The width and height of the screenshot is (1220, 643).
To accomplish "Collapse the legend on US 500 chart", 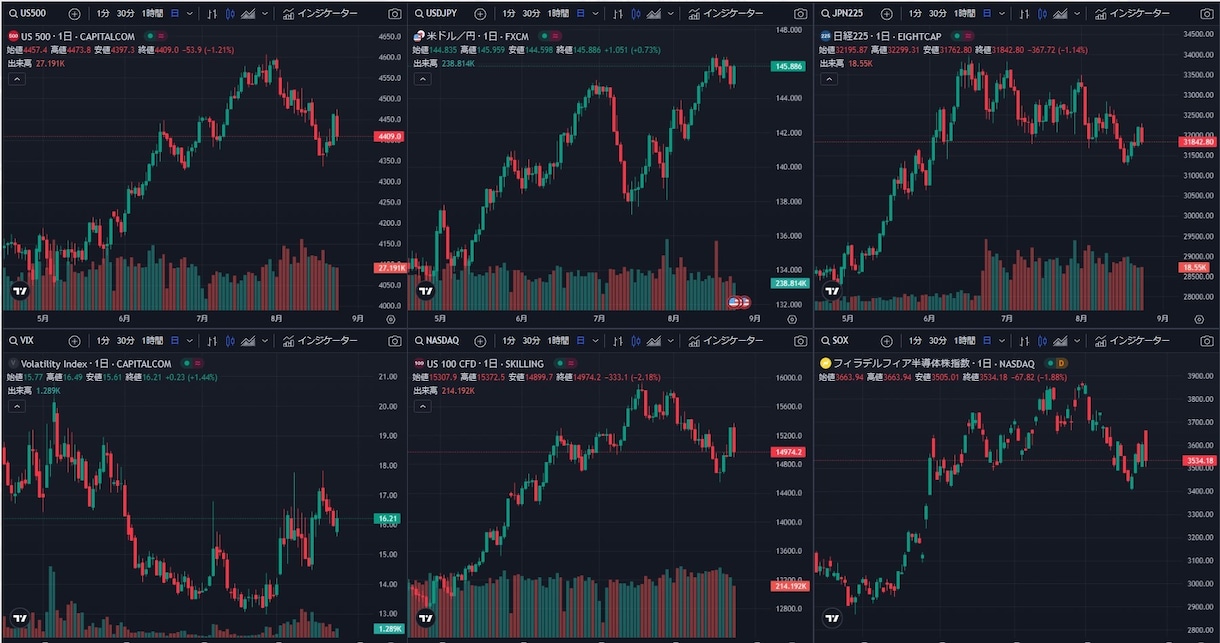I will pyautogui.click(x=16, y=80).
